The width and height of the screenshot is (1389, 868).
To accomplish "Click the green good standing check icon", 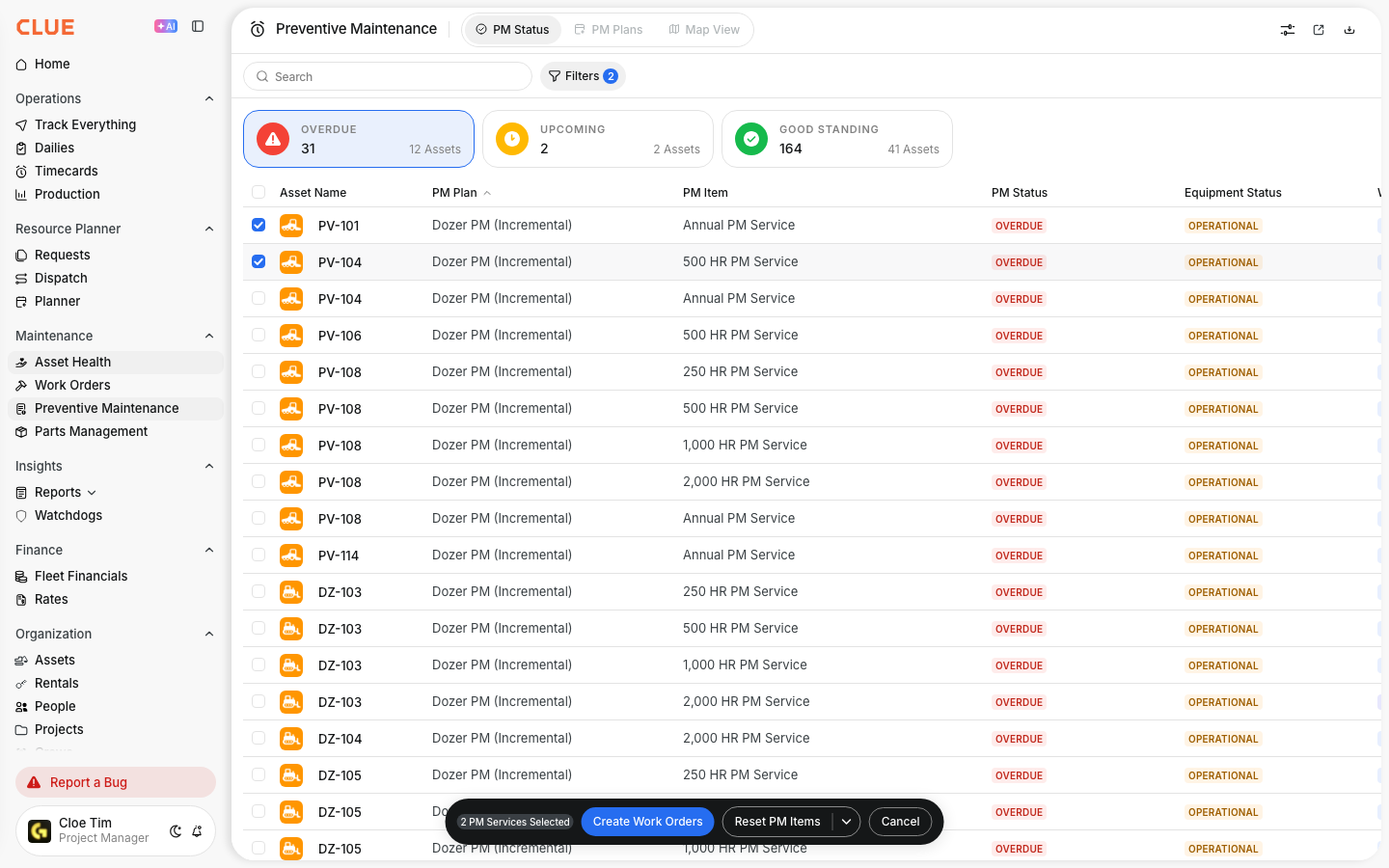I will pyautogui.click(x=751, y=139).
